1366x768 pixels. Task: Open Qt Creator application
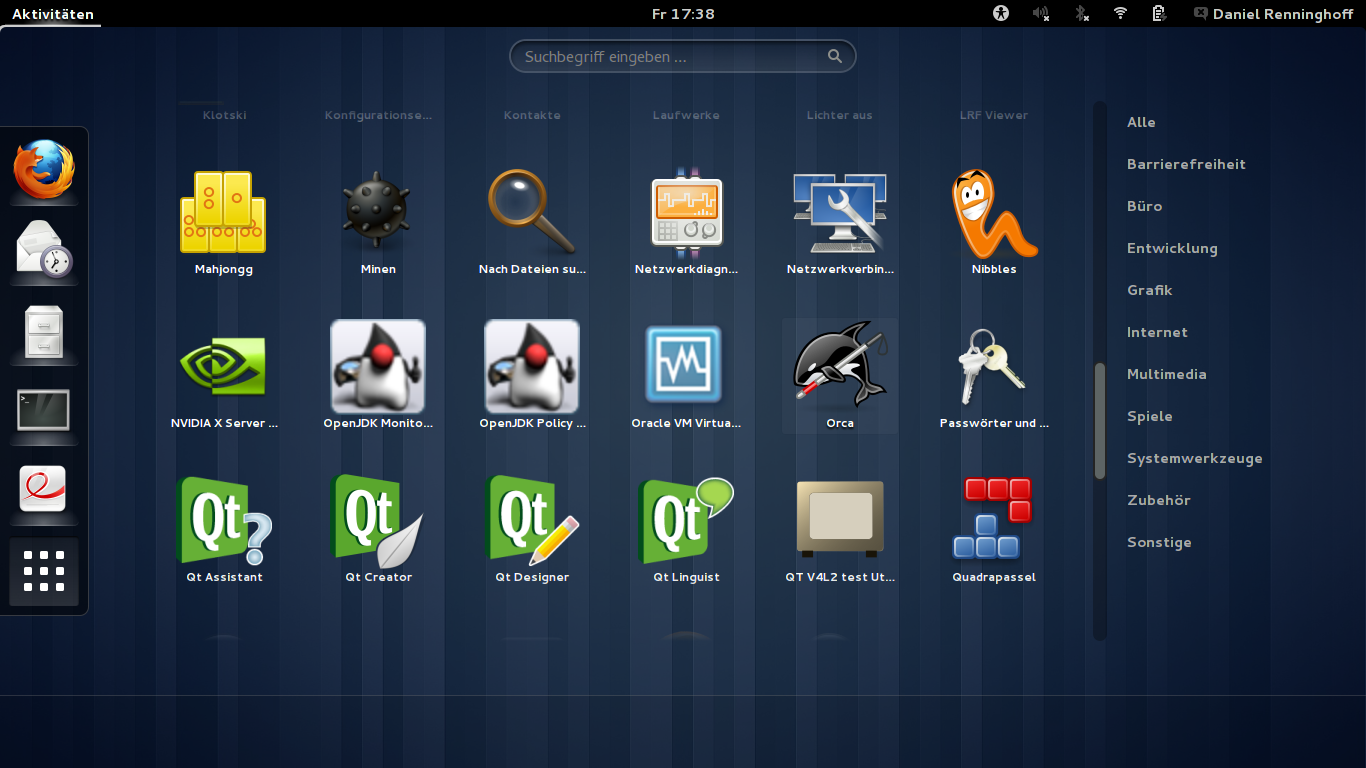[x=378, y=521]
